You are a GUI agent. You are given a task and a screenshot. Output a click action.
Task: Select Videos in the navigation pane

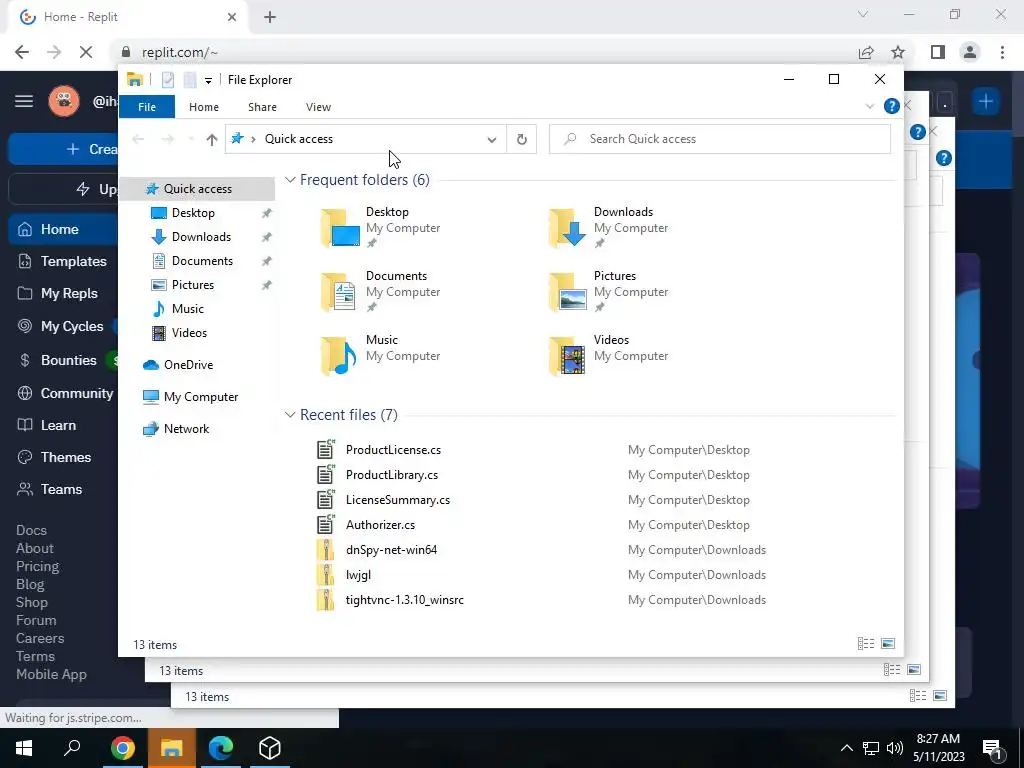189,333
